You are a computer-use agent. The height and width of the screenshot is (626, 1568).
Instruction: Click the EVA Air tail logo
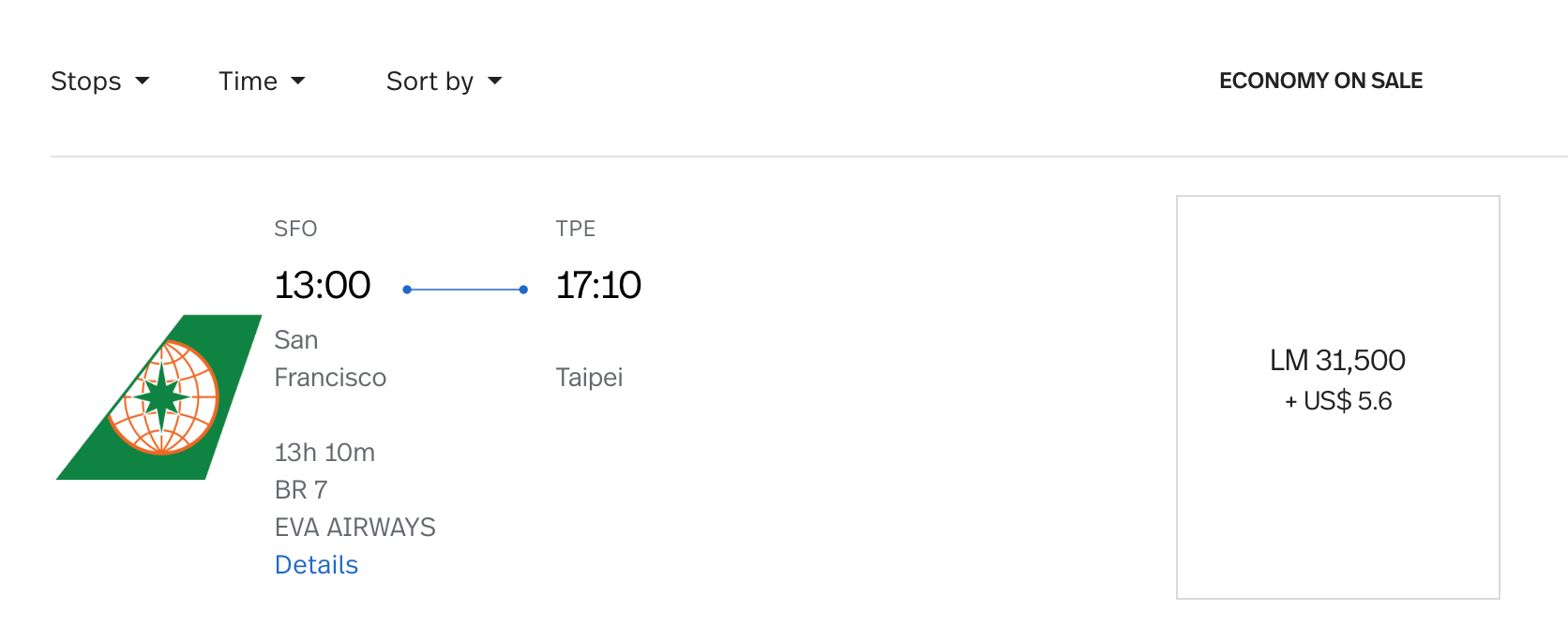click(x=159, y=397)
